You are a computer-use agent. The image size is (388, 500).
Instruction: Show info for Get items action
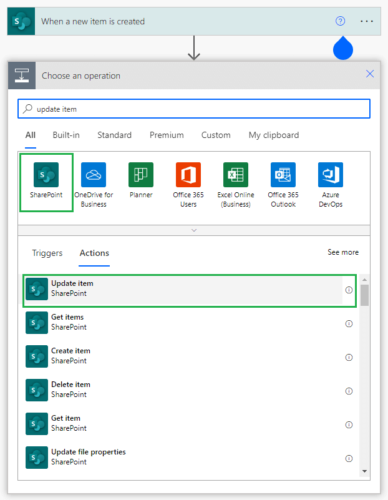pos(349,324)
